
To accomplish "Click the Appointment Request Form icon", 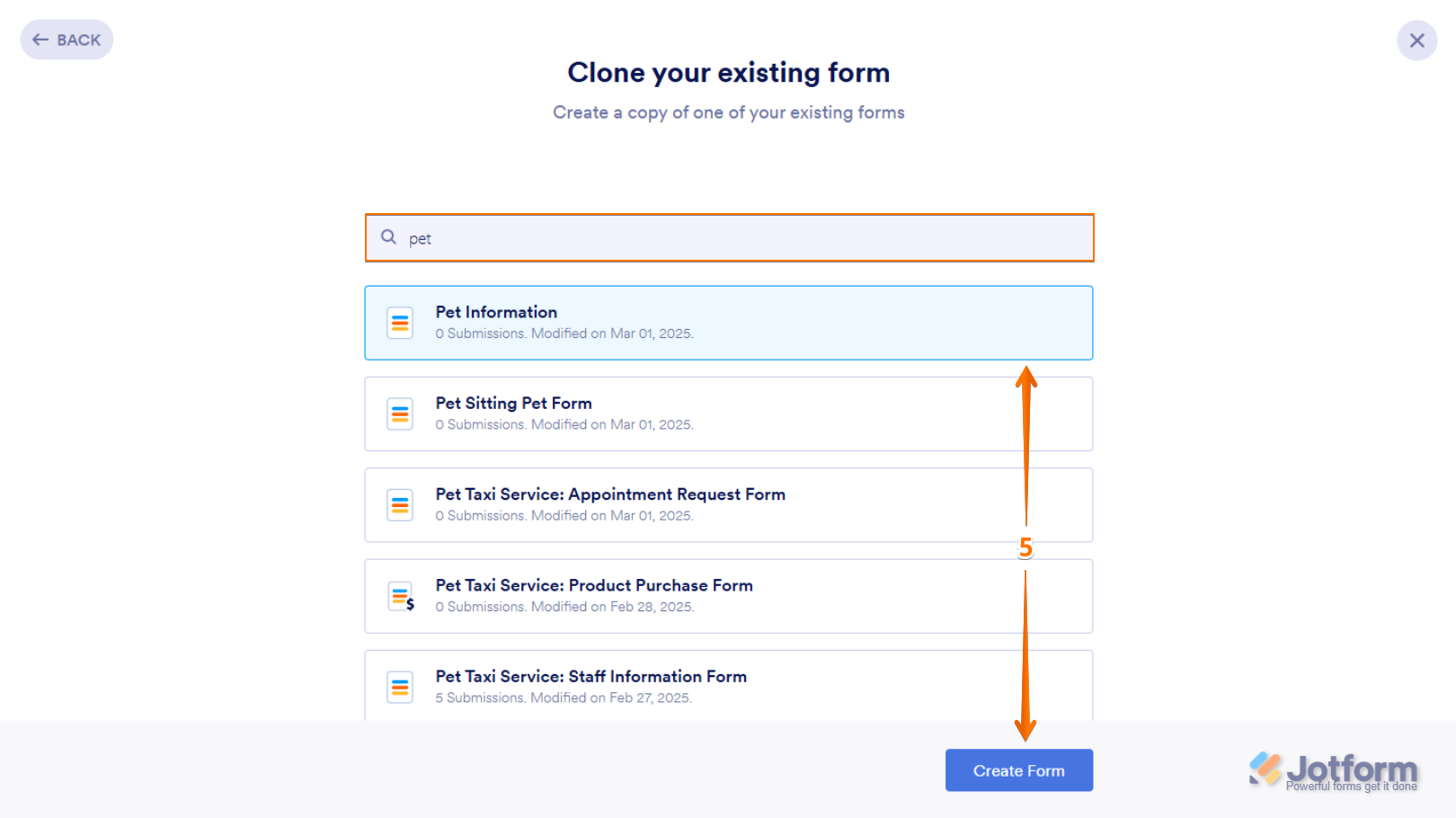I will (x=400, y=505).
